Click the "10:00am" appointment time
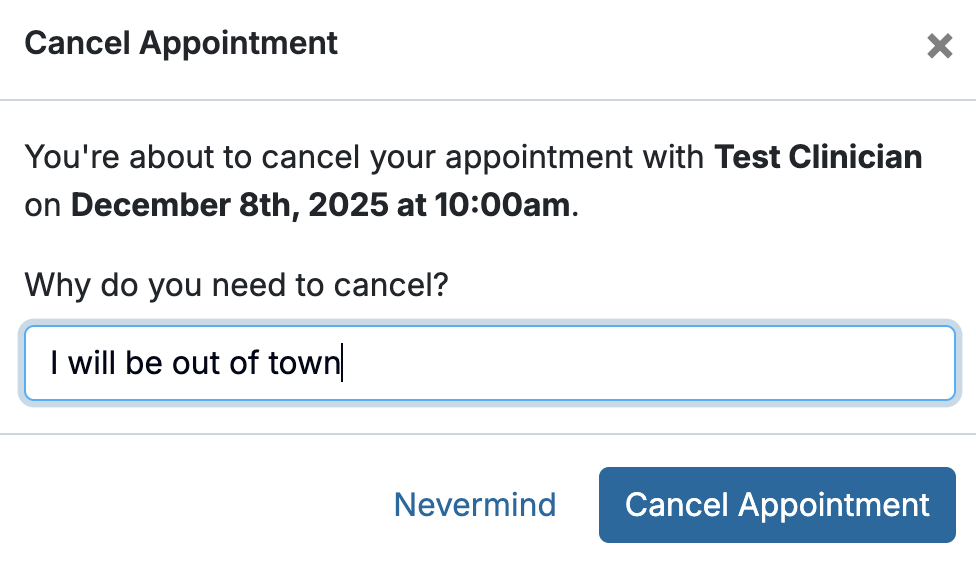976x564 pixels. pyautogui.click(x=502, y=207)
